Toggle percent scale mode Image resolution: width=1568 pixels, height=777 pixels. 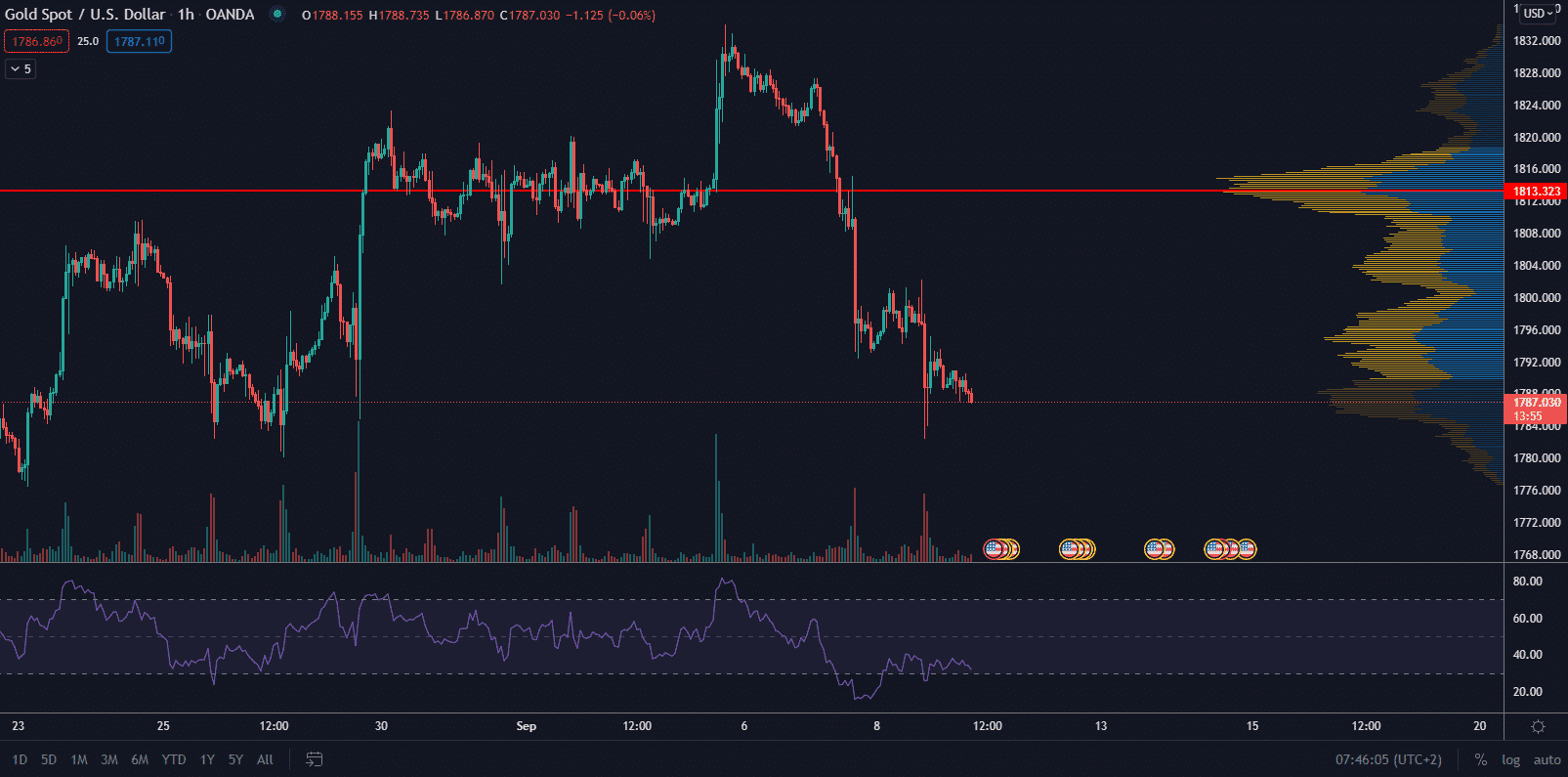[x=1481, y=759]
